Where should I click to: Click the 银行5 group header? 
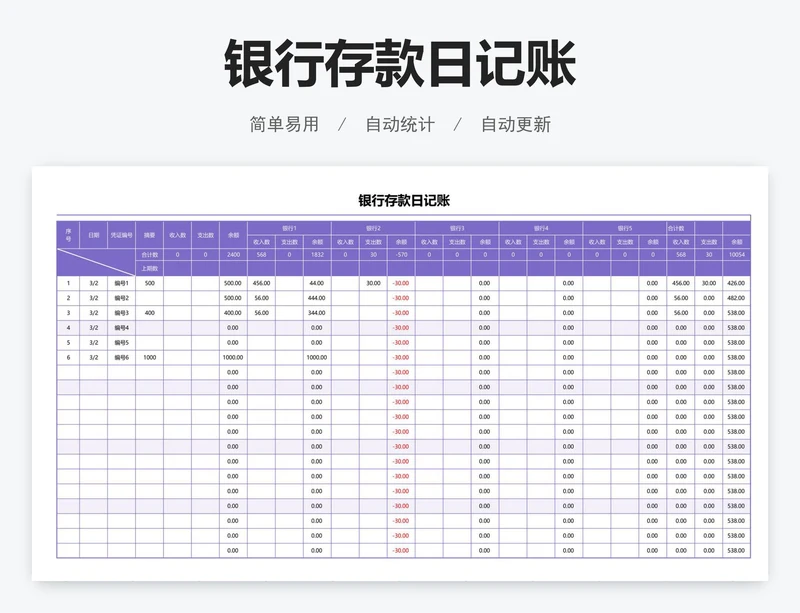click(625, 228)
